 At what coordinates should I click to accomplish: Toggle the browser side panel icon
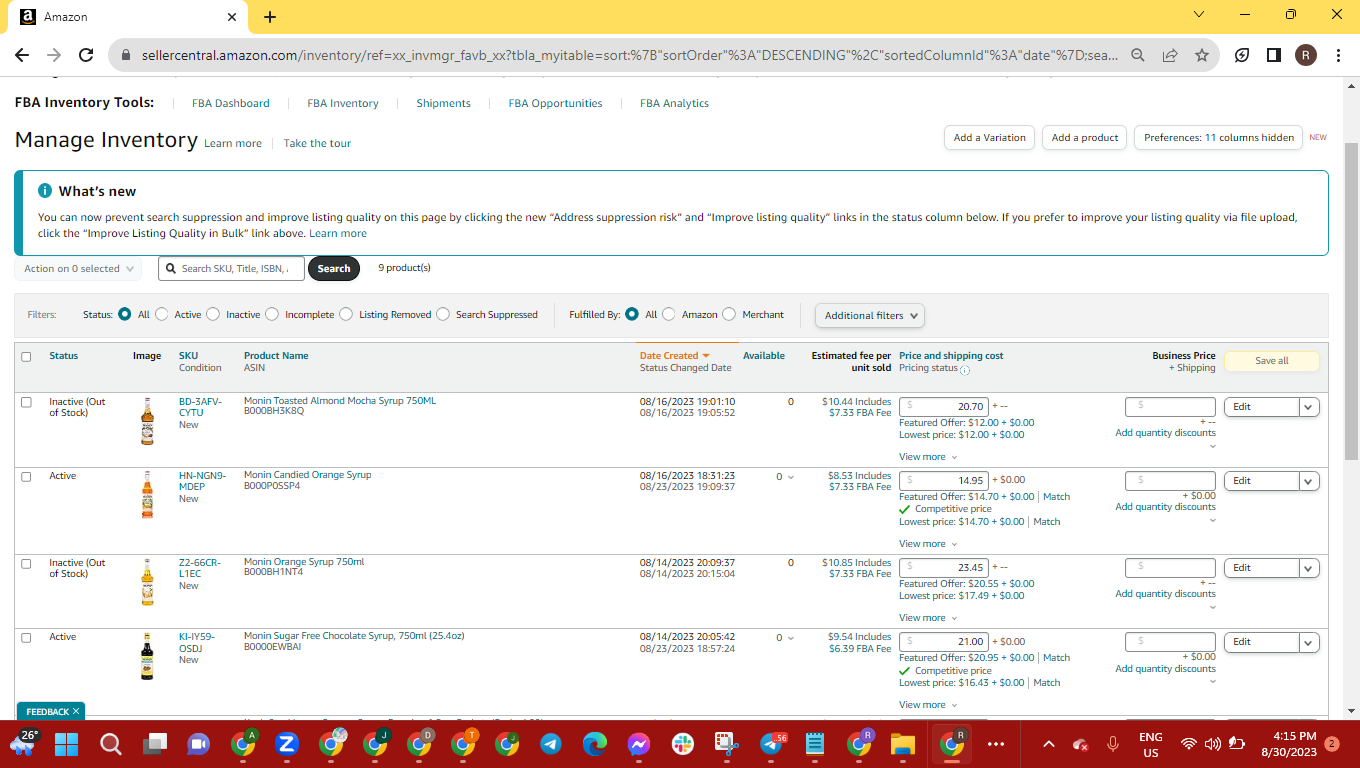1274,55
